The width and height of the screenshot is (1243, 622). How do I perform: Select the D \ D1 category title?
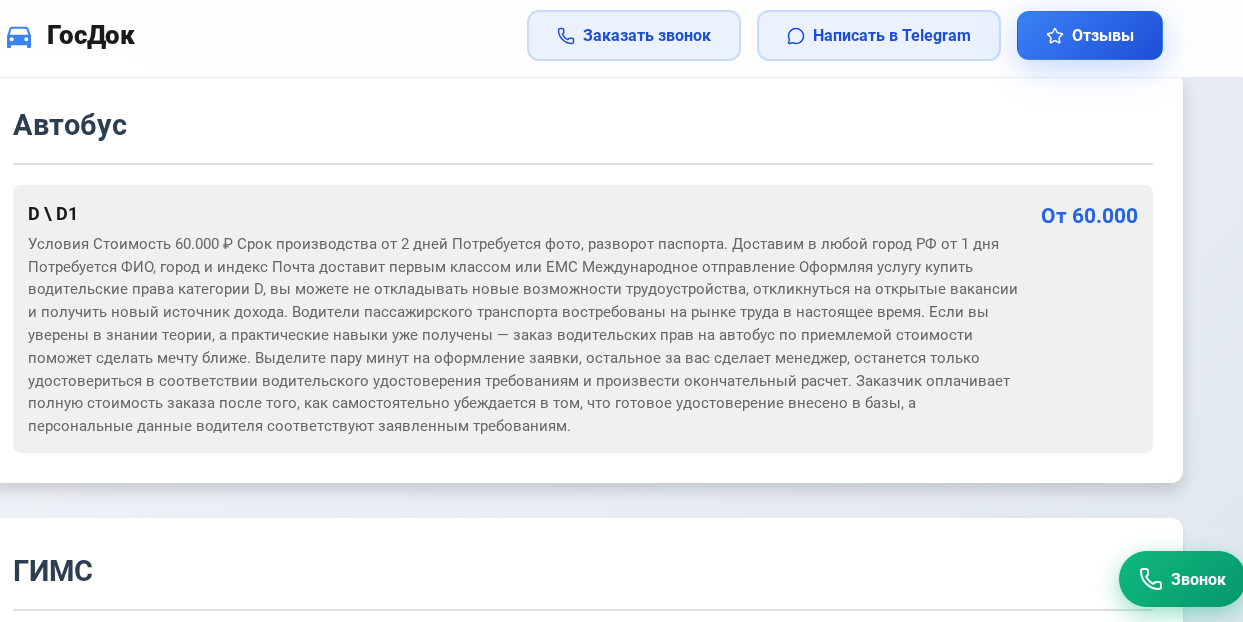[x=53, y=214]
